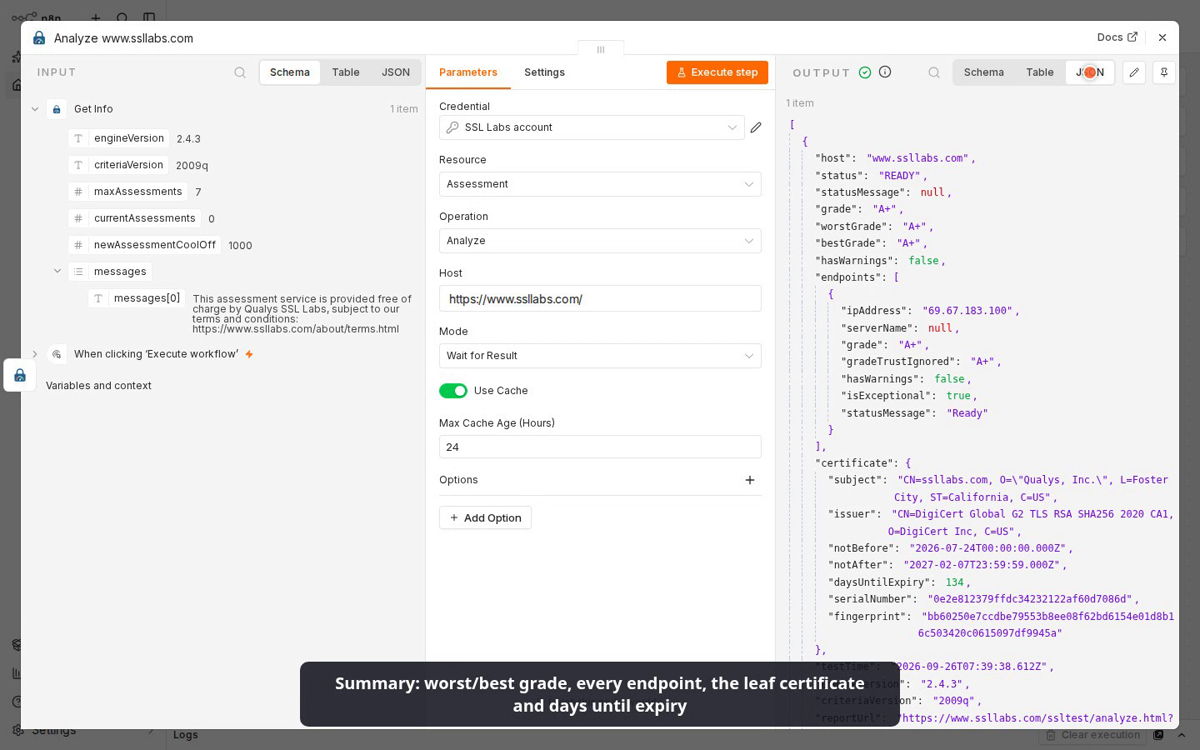Click the messages array type icon

pos(78,271)
